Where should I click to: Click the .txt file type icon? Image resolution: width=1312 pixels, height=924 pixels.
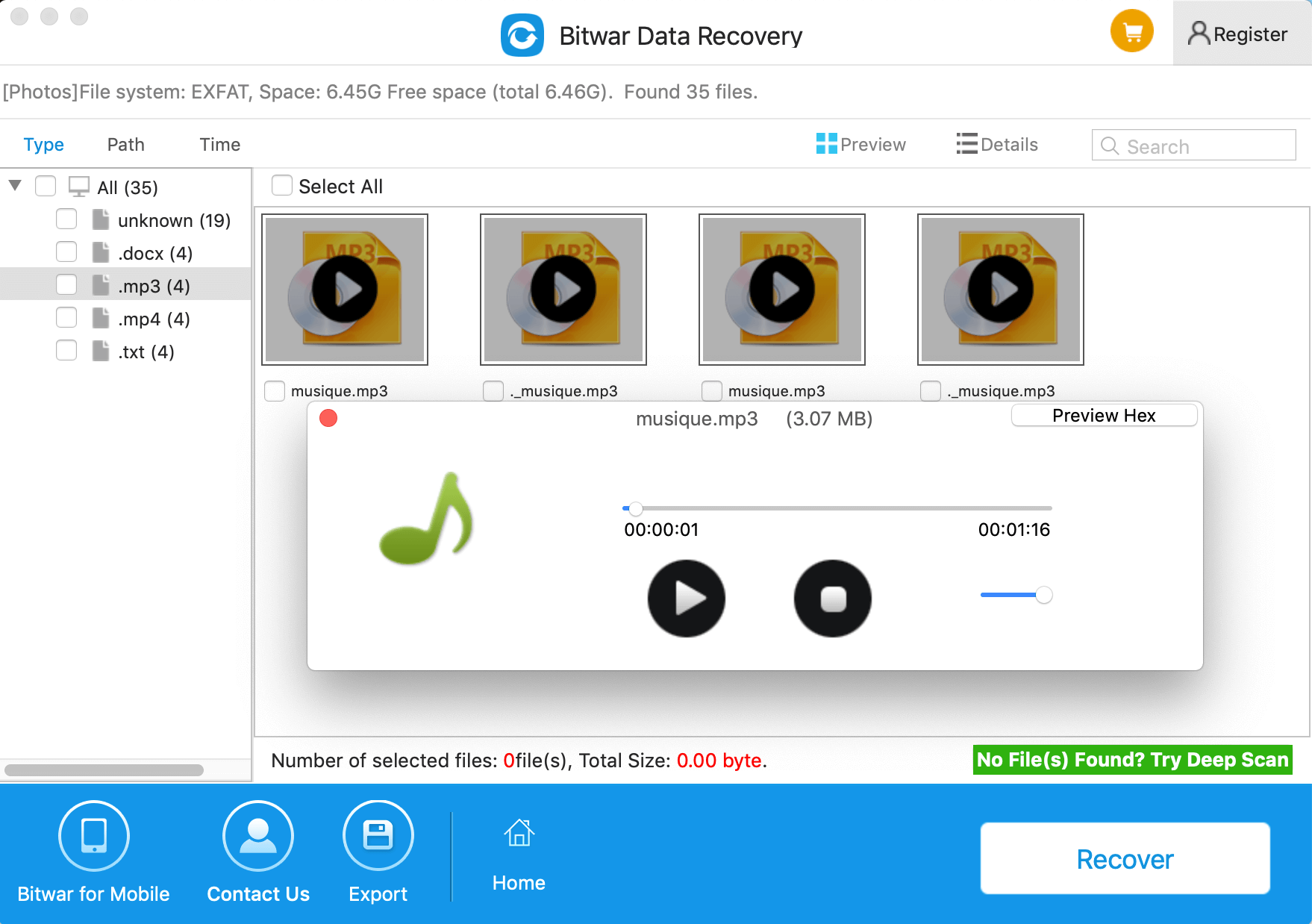point(101,351)
